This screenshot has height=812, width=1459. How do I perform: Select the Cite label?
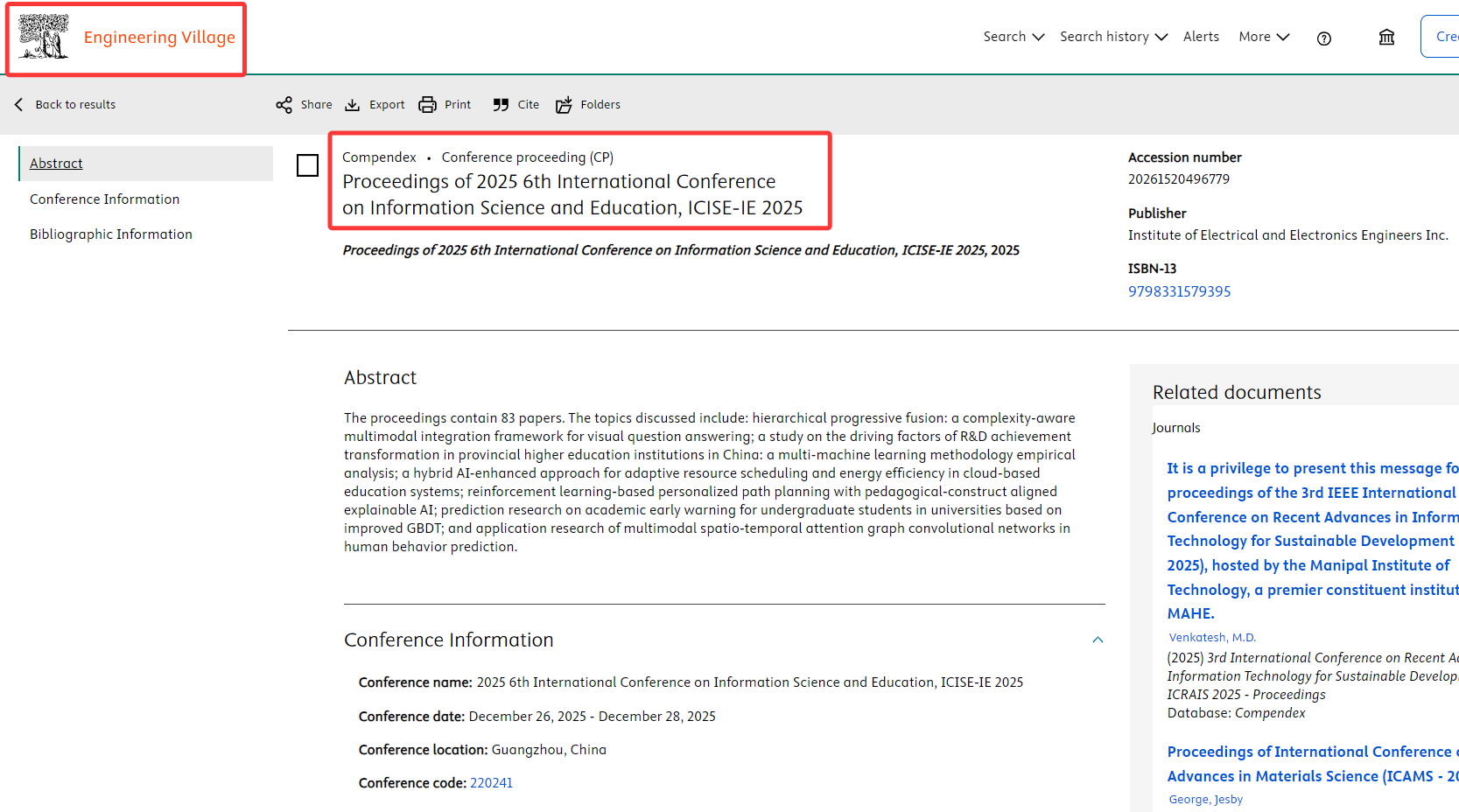coord(529,104)
